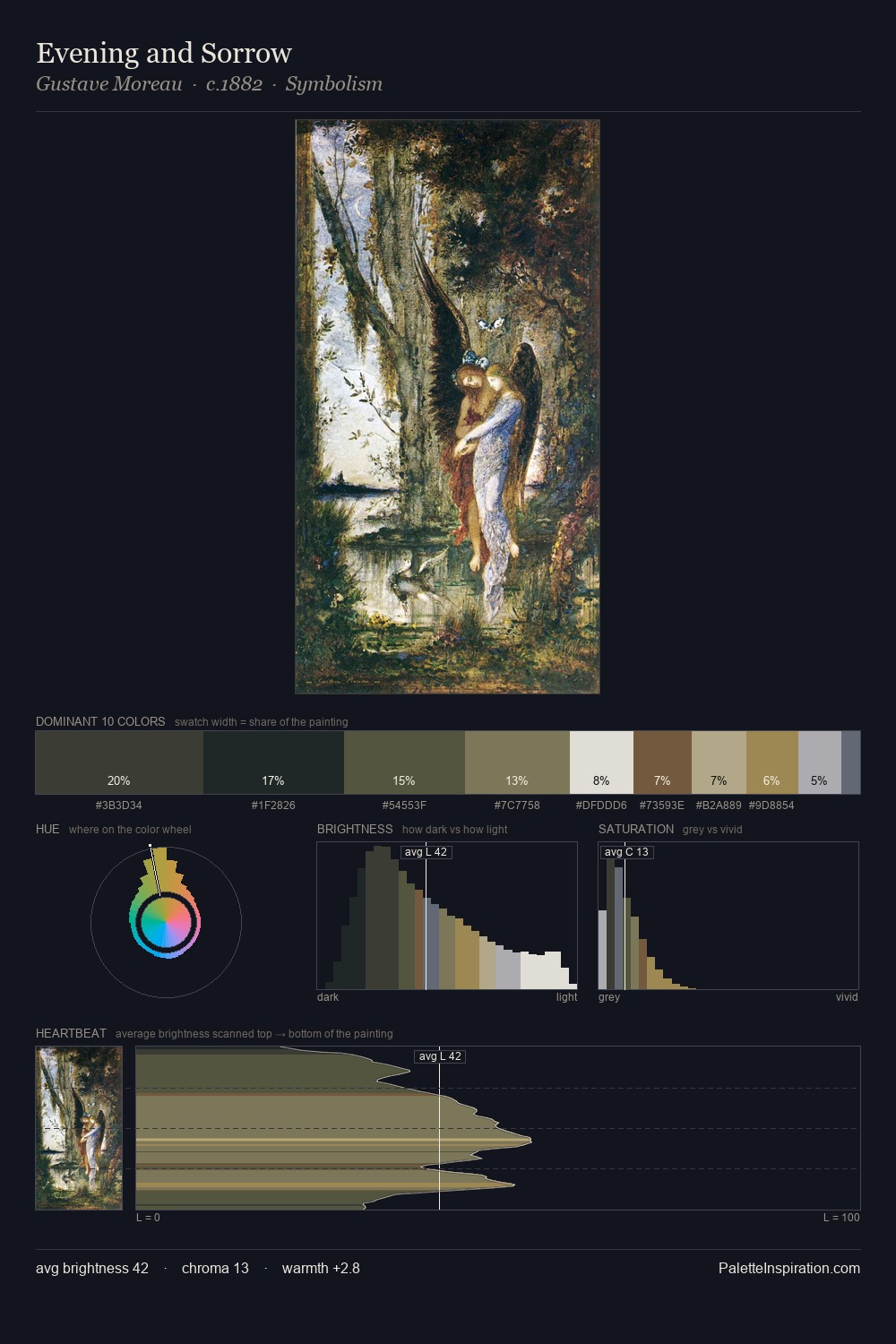Select the 8% off-white swatch #DFDDD6
The image size is (896, 1344).
[x=601, y=762]
